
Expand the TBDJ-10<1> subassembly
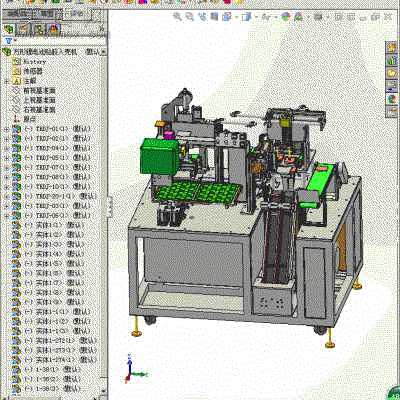6,187
